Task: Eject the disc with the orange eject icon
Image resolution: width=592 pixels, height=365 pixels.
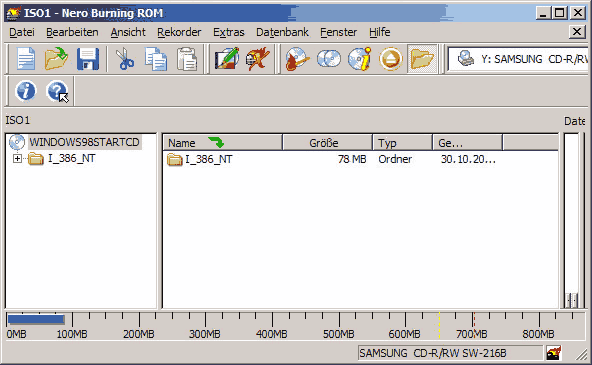Action: [390, 59]
